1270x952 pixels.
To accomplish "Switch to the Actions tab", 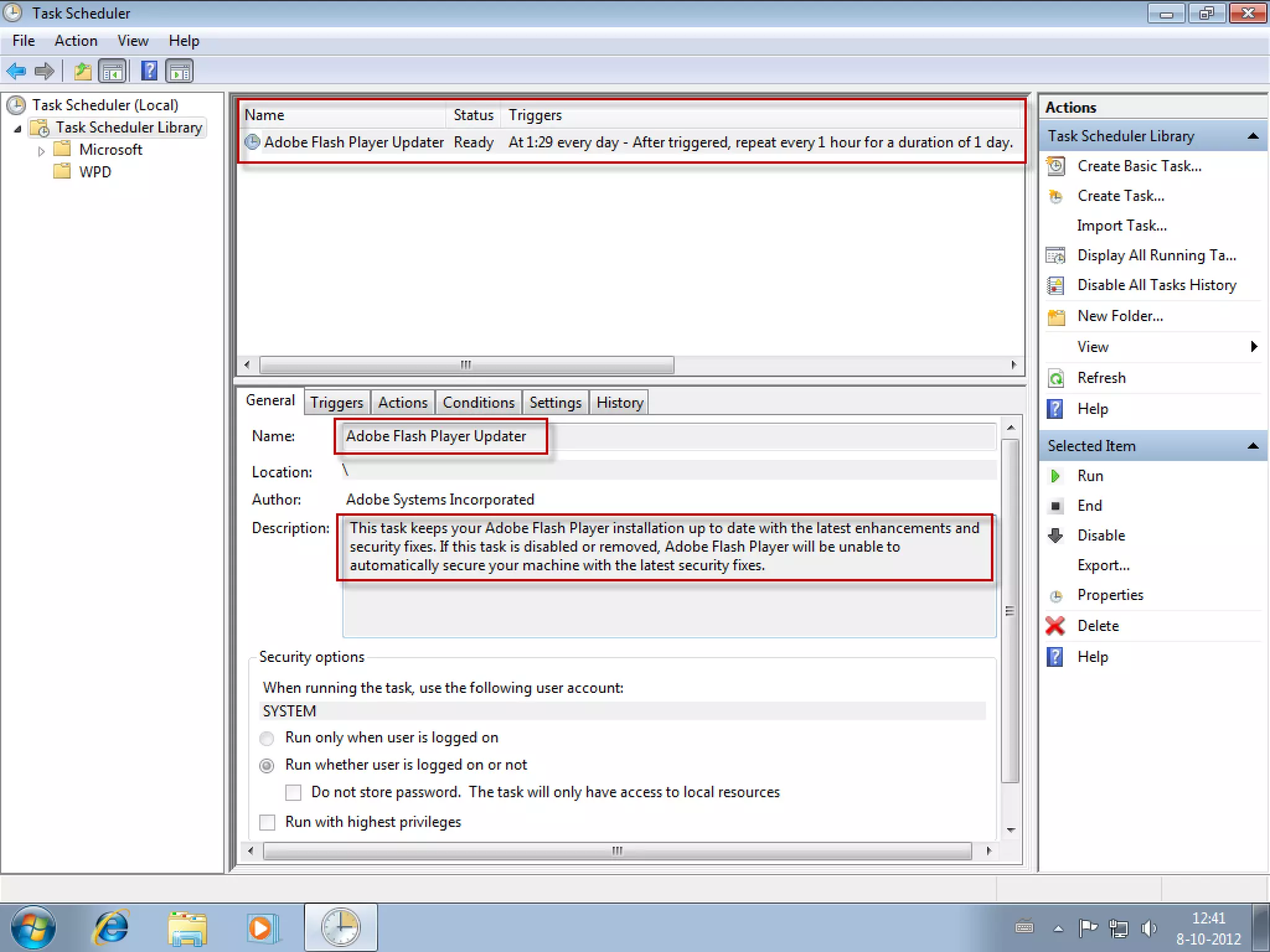I will click(x=402, y=402).
